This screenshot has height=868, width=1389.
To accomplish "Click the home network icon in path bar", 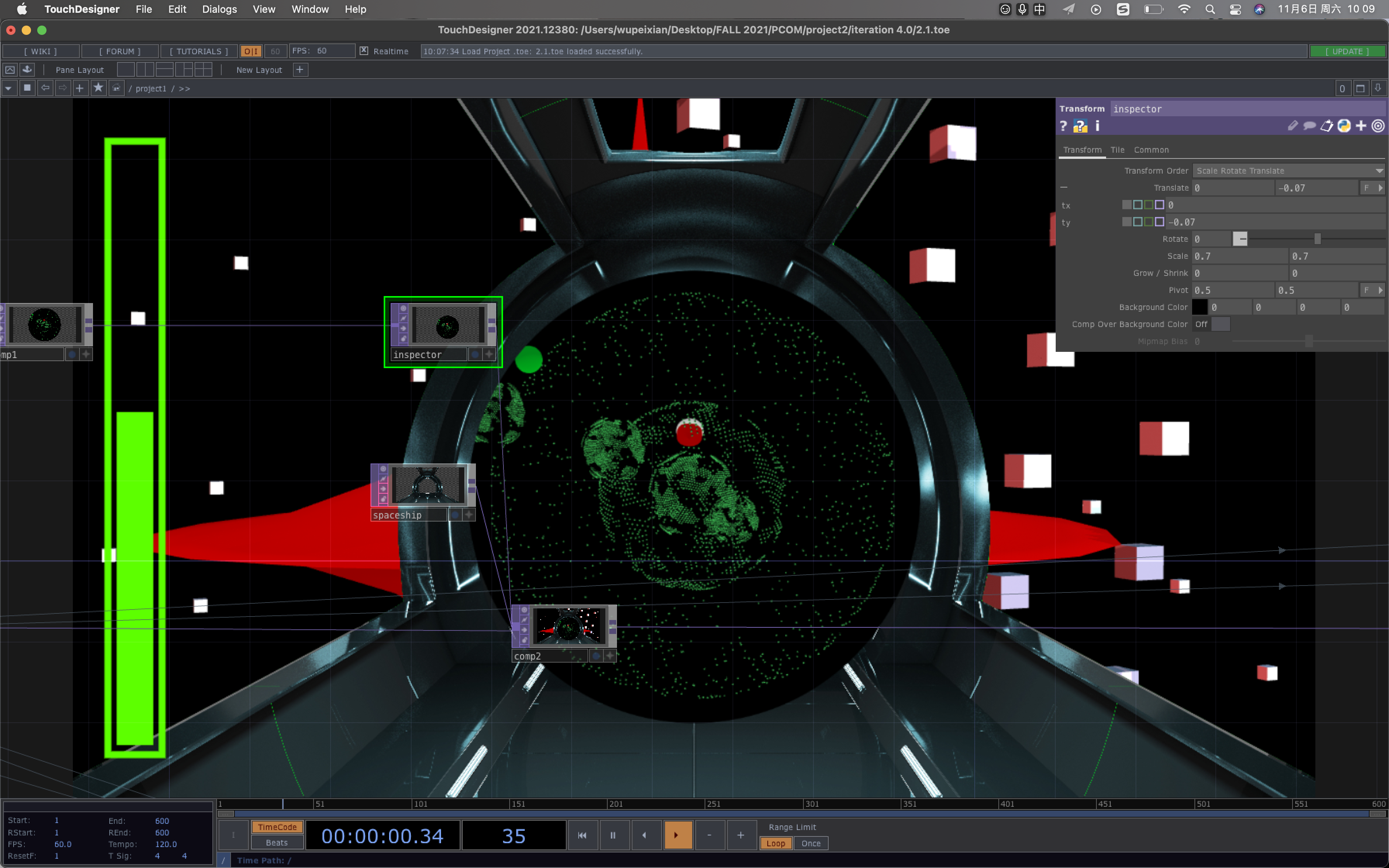I will [117, 88].
